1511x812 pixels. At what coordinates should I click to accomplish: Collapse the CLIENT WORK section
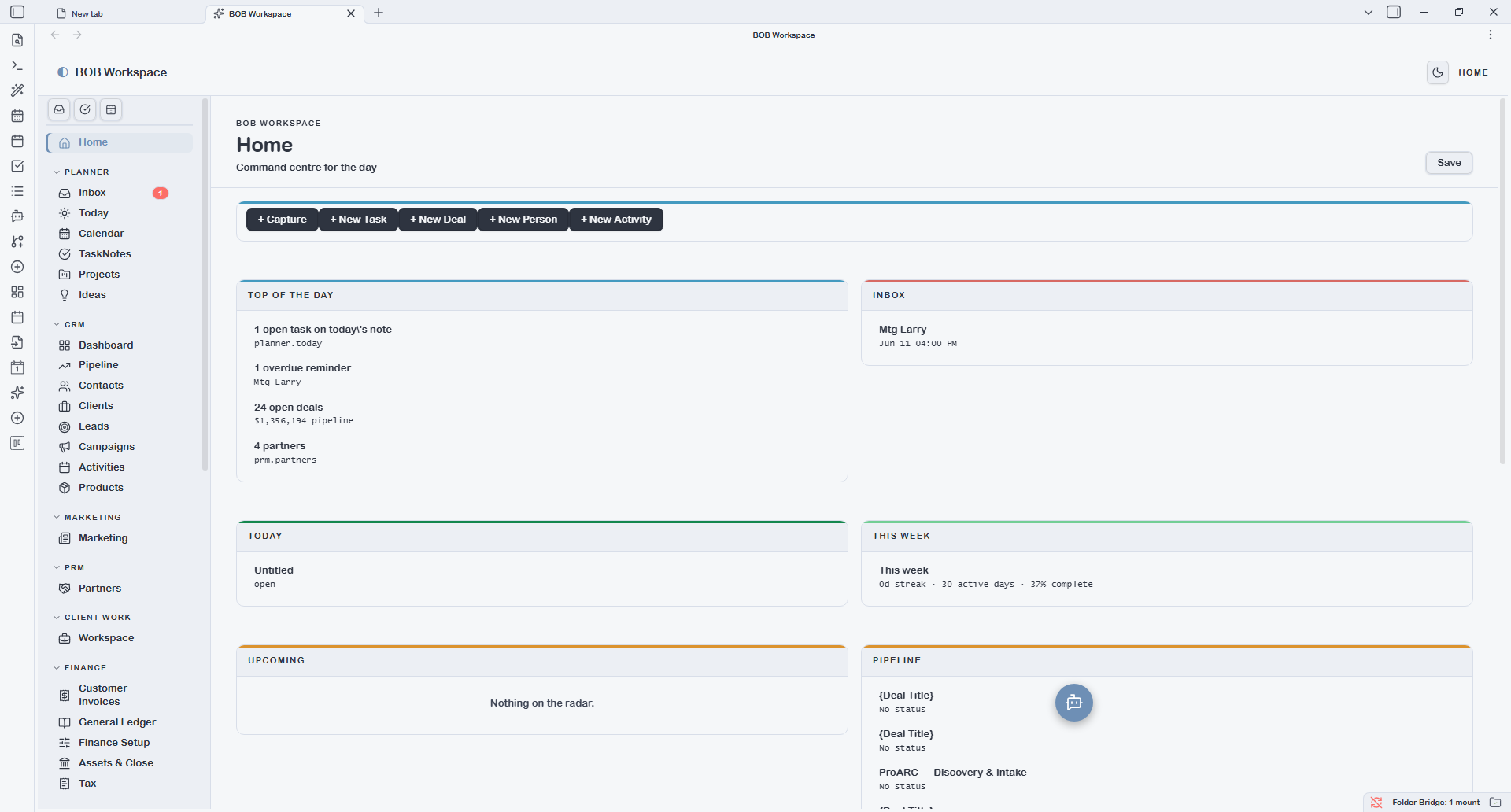click(x=92, y=618)
